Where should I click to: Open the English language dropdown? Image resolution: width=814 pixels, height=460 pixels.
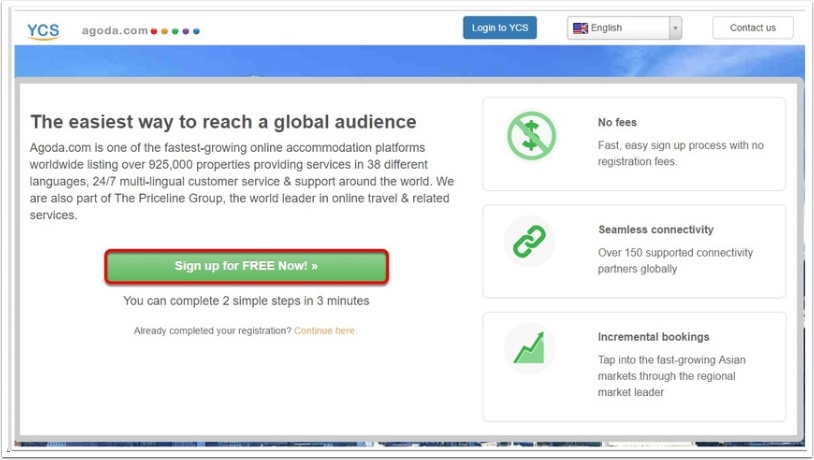click(x=625, y=28)
